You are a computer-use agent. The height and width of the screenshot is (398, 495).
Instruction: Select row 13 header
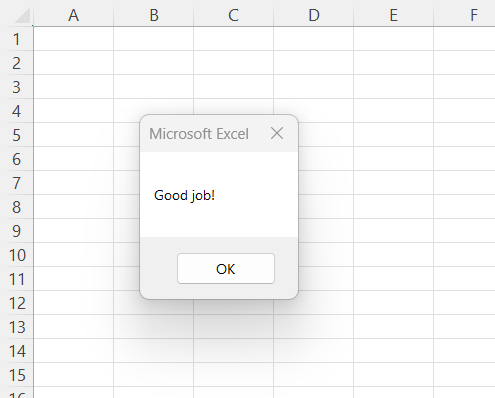point(17,327)
